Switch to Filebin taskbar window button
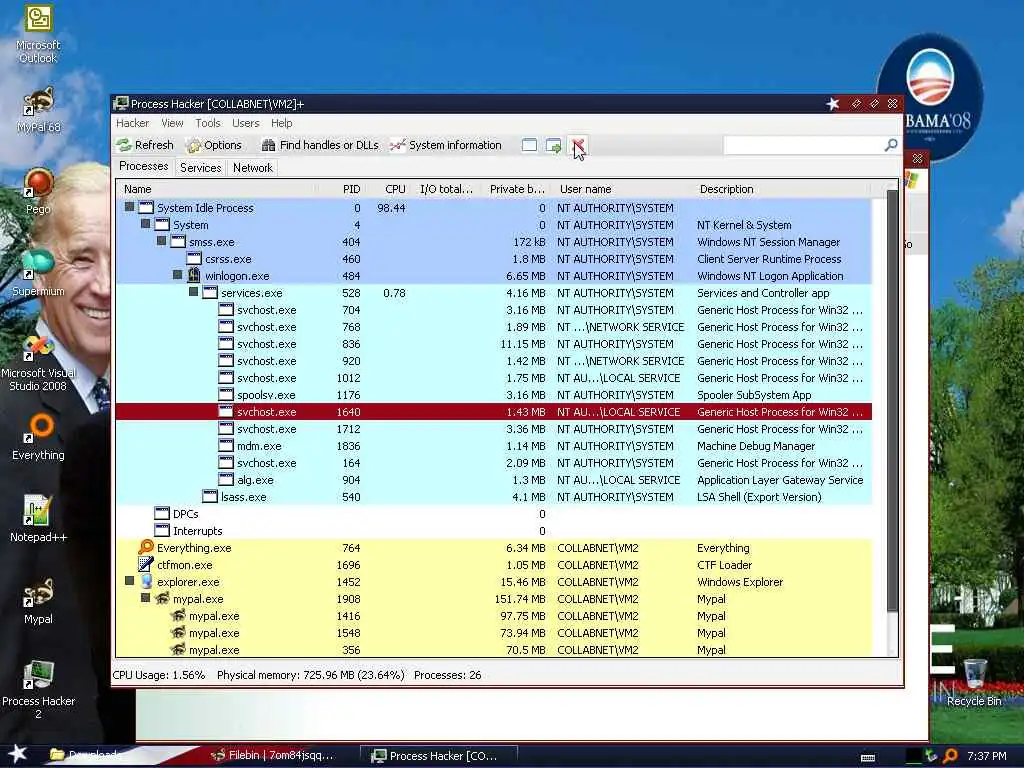1024x768 pixels. 273,756
